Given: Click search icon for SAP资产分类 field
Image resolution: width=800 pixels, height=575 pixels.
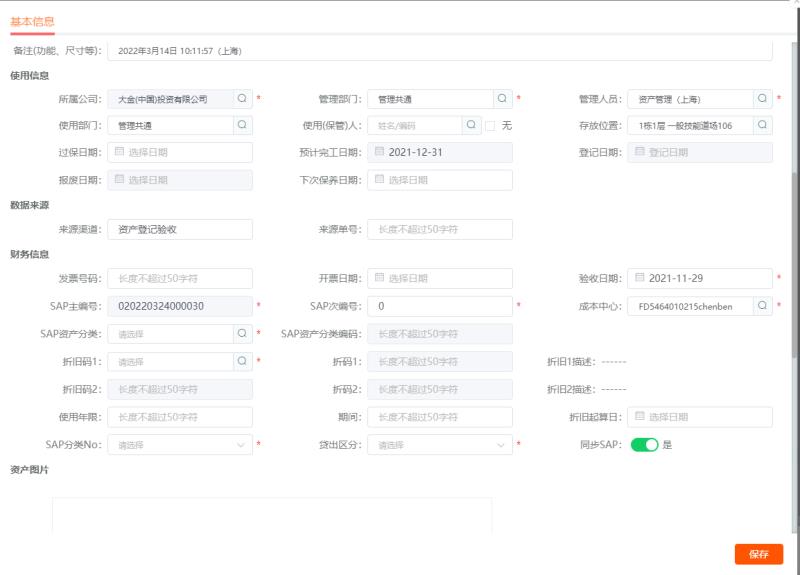Looking at the screenshot, I should [x=242, y=333].
